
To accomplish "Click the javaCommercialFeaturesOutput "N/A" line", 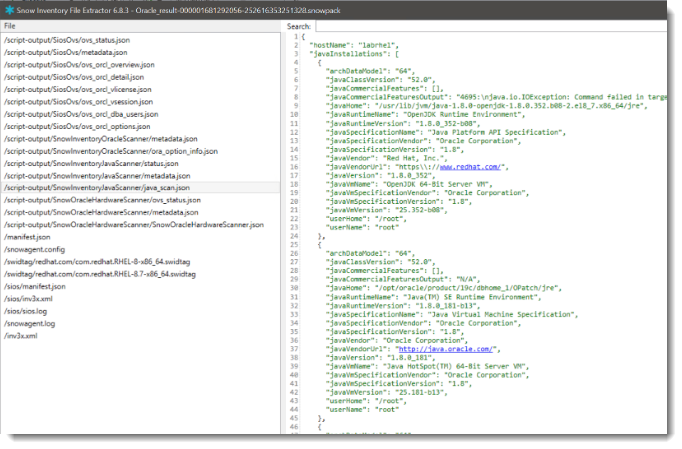I will 403,279.
